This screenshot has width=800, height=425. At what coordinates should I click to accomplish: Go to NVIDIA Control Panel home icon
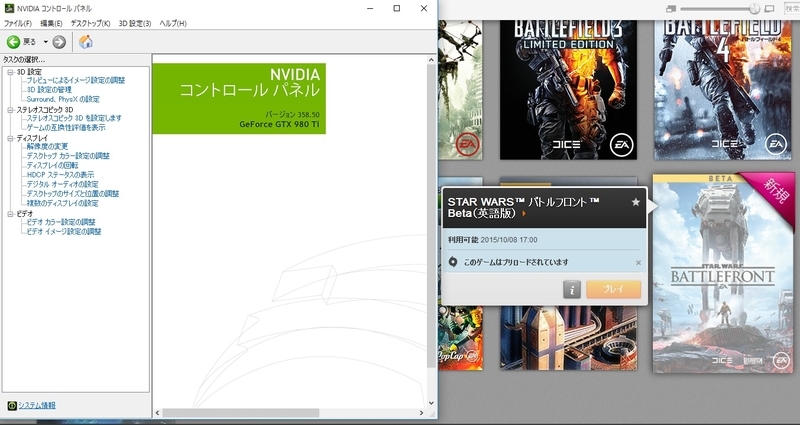pos(86,41)
